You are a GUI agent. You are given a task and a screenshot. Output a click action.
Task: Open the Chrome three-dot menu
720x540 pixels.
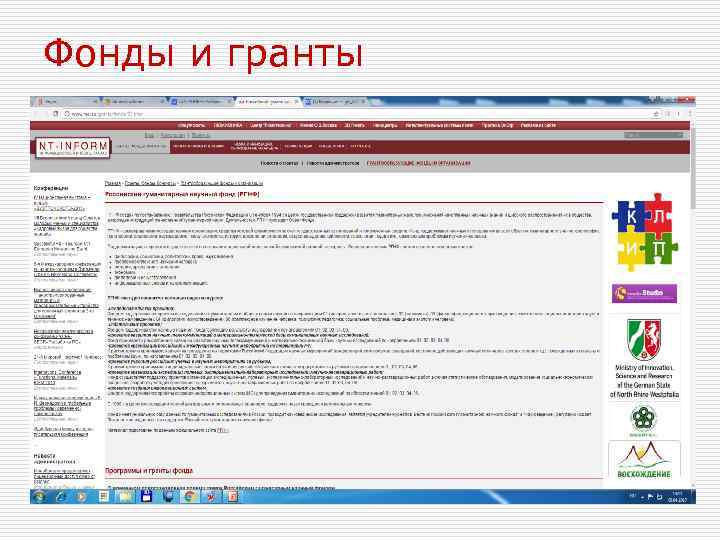[x=689, y=114]
